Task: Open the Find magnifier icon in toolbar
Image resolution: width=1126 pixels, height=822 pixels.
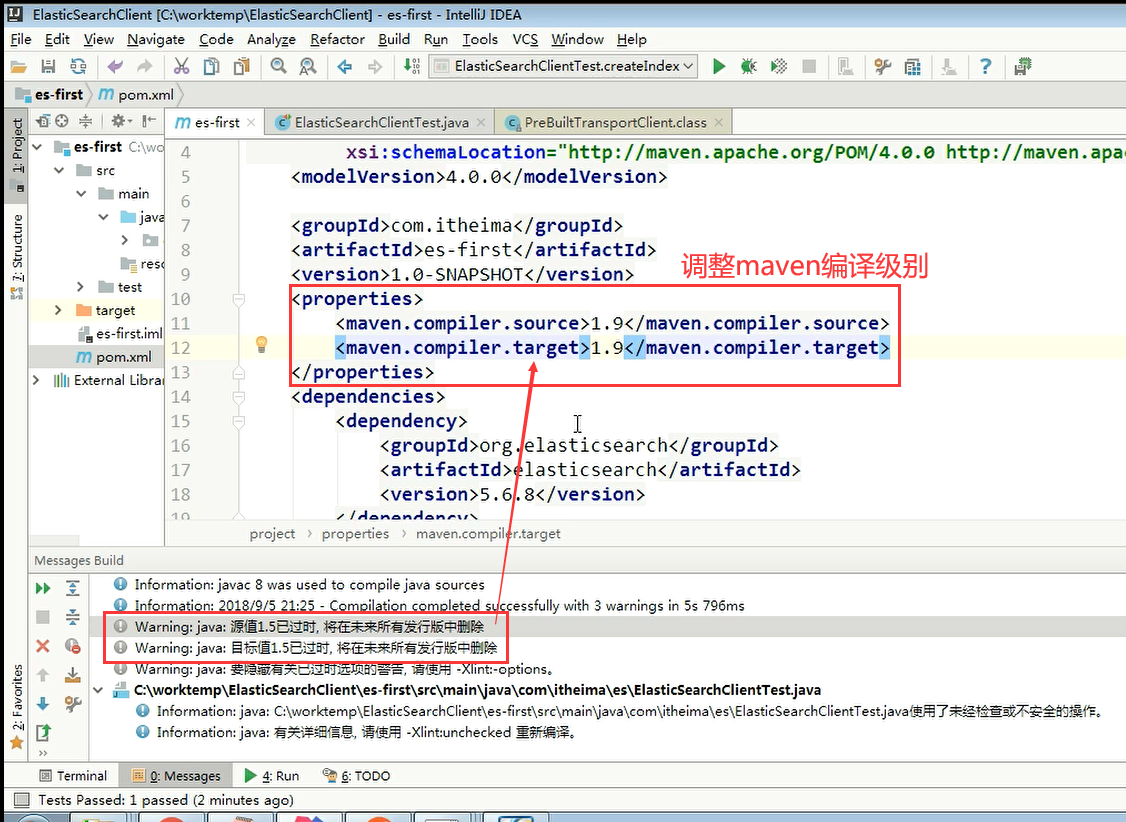Action: click(x=278, y=67)
